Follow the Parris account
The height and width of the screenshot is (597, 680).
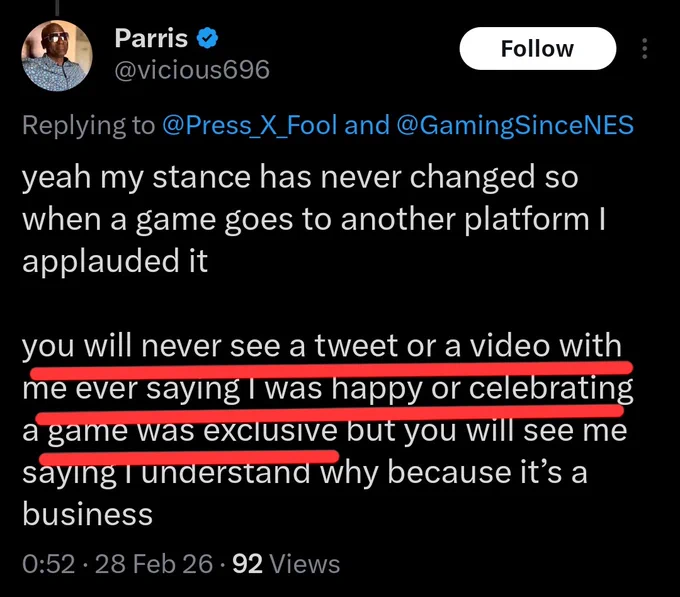(538, 49)
